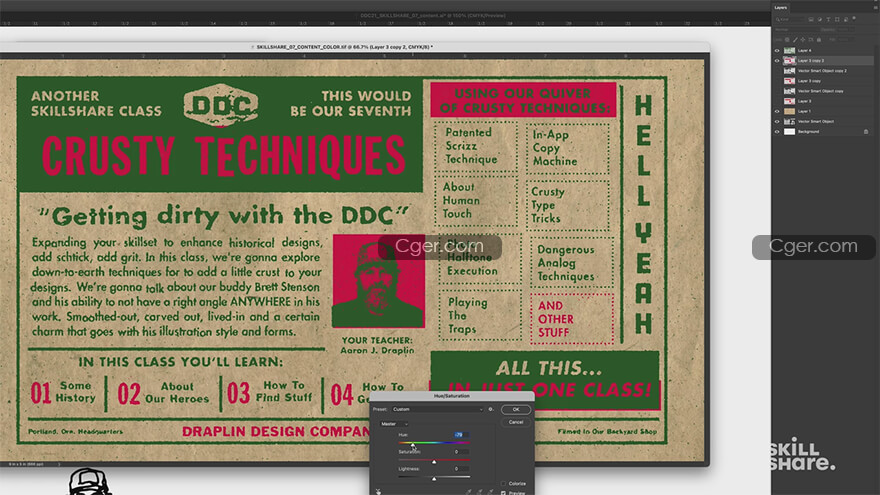The width and height of the screenshot is (880, 495).
Task: Show the Layer 3 copy layer
Action: coord(777,81)
